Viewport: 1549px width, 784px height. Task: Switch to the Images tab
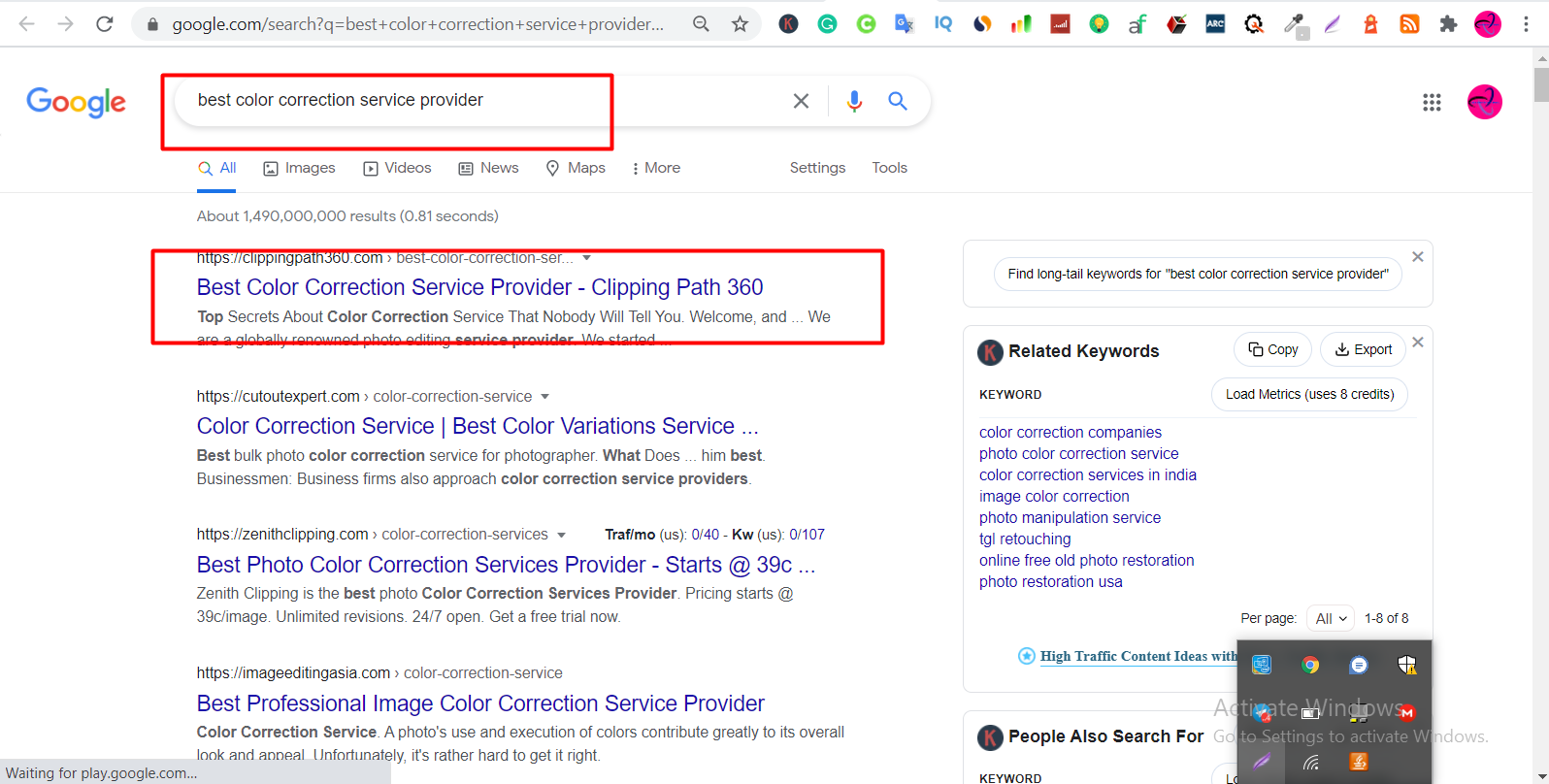[x=299, y=168]
